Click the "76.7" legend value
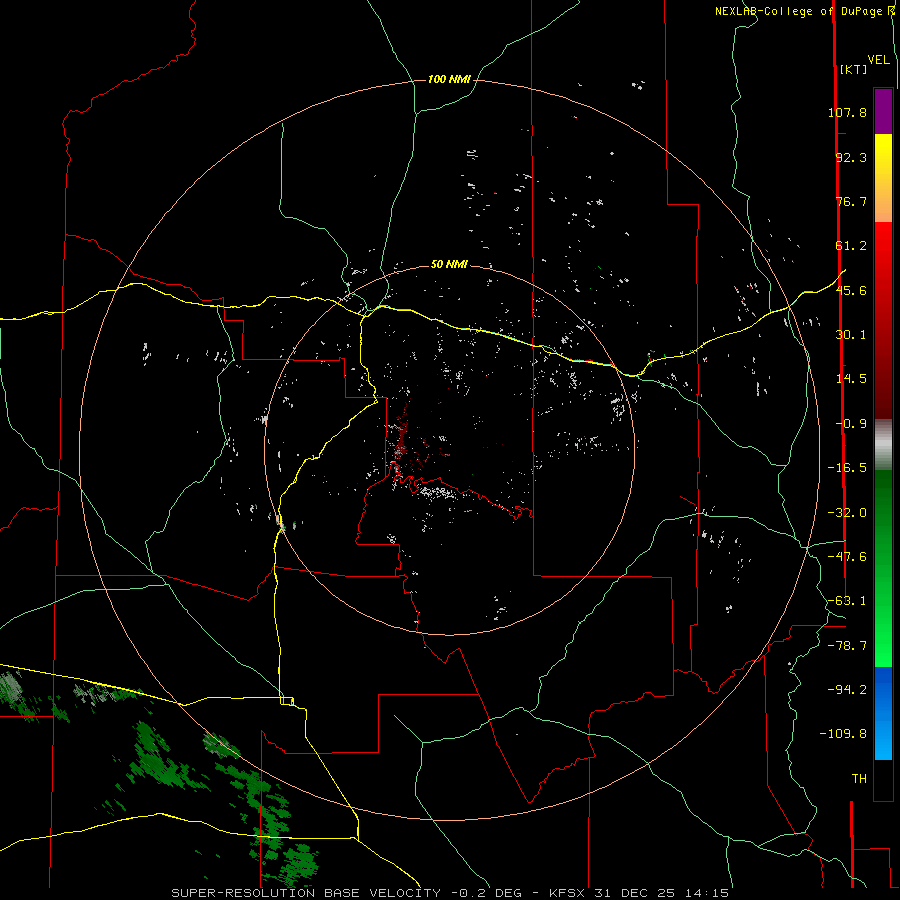The image size is (900, 900). [851, 201]
